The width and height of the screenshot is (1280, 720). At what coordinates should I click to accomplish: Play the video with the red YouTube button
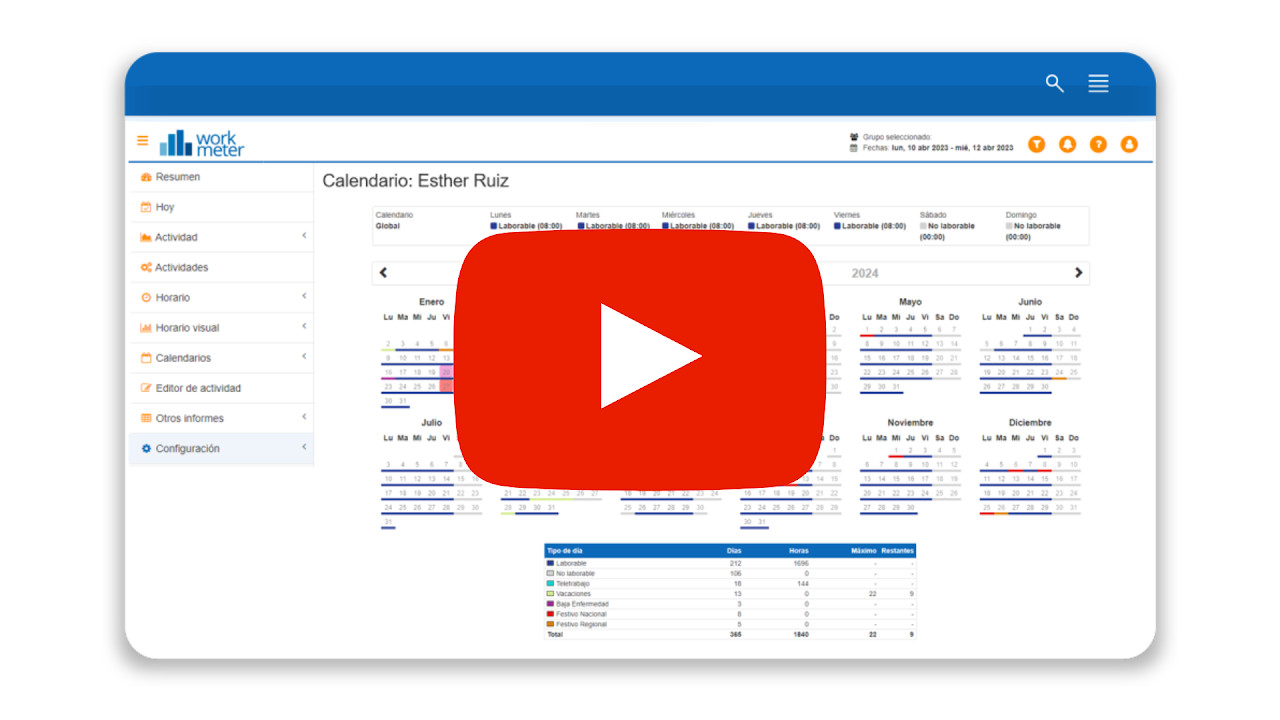tap(640, 357)
